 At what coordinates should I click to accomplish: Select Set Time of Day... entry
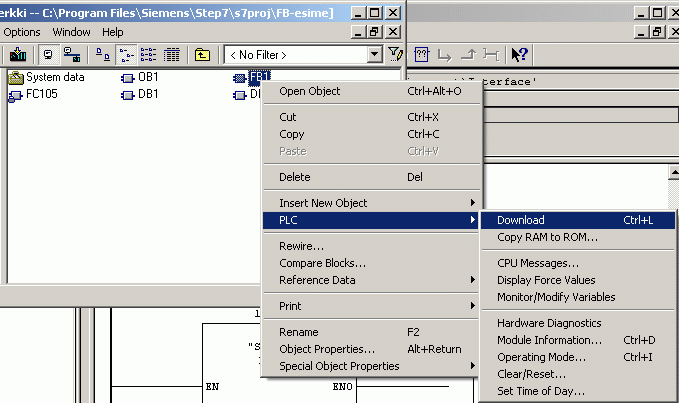(x=578, y=391)
